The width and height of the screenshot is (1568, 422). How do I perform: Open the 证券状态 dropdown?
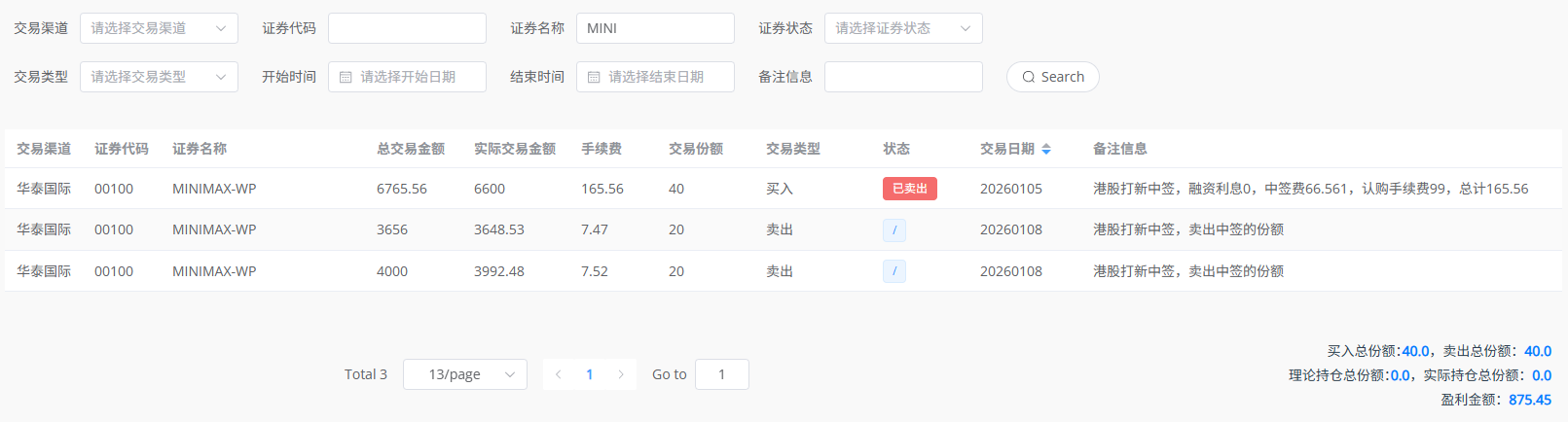point(903,28)
